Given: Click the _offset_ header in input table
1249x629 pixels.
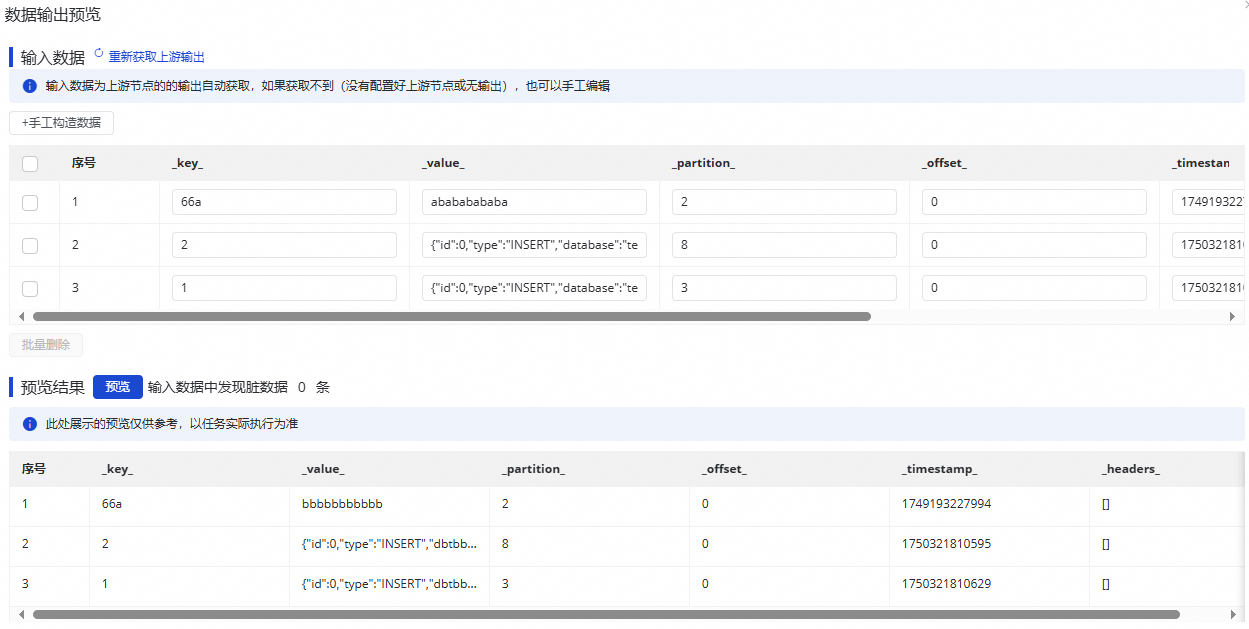Looking at the screenshot, I should pyautogui.click(x=944, y=163).
